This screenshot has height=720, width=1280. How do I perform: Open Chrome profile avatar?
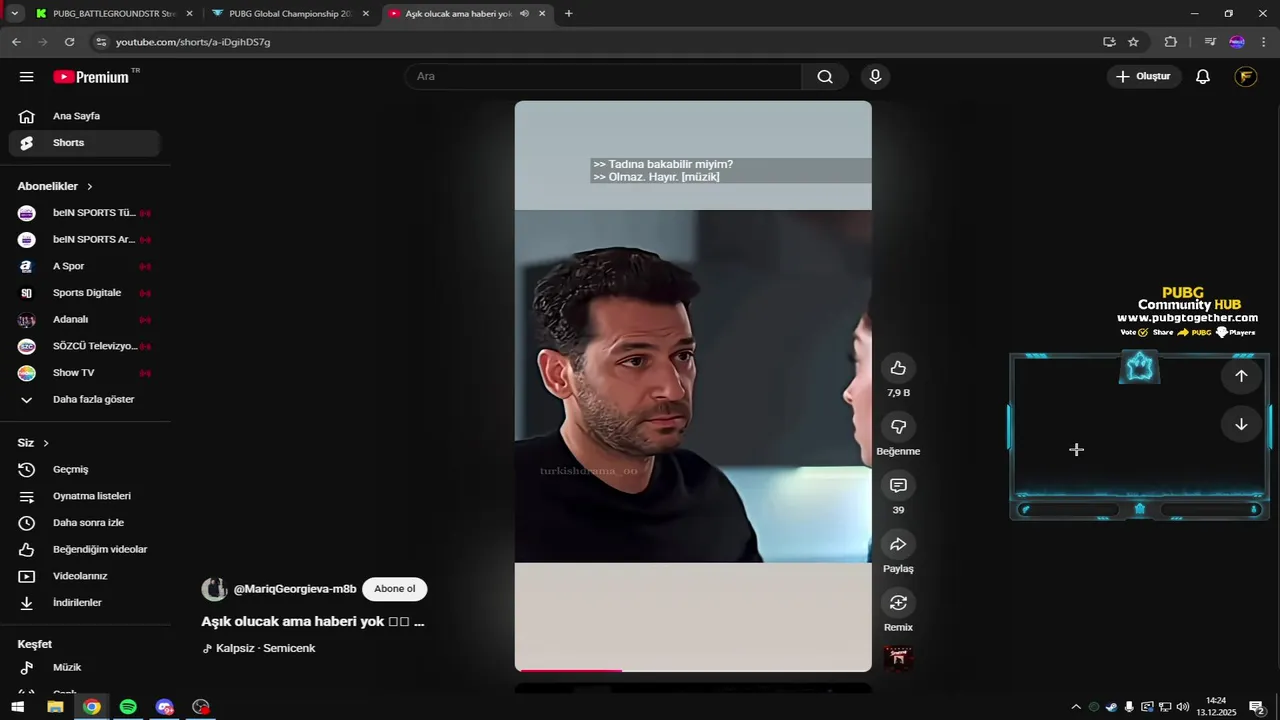click(x=1237, y=42)
